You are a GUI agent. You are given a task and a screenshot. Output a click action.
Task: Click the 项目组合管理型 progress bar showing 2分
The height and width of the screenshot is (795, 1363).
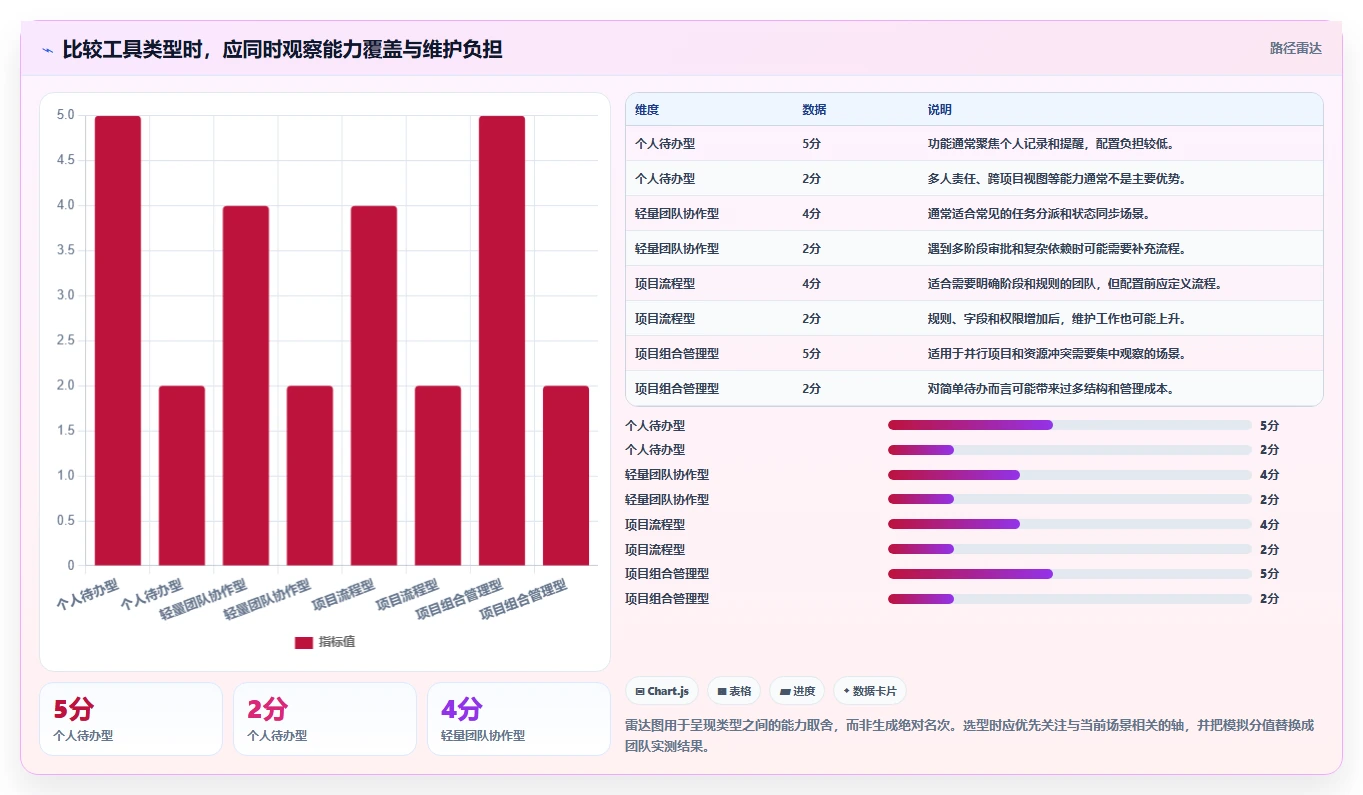(1069, 599)
